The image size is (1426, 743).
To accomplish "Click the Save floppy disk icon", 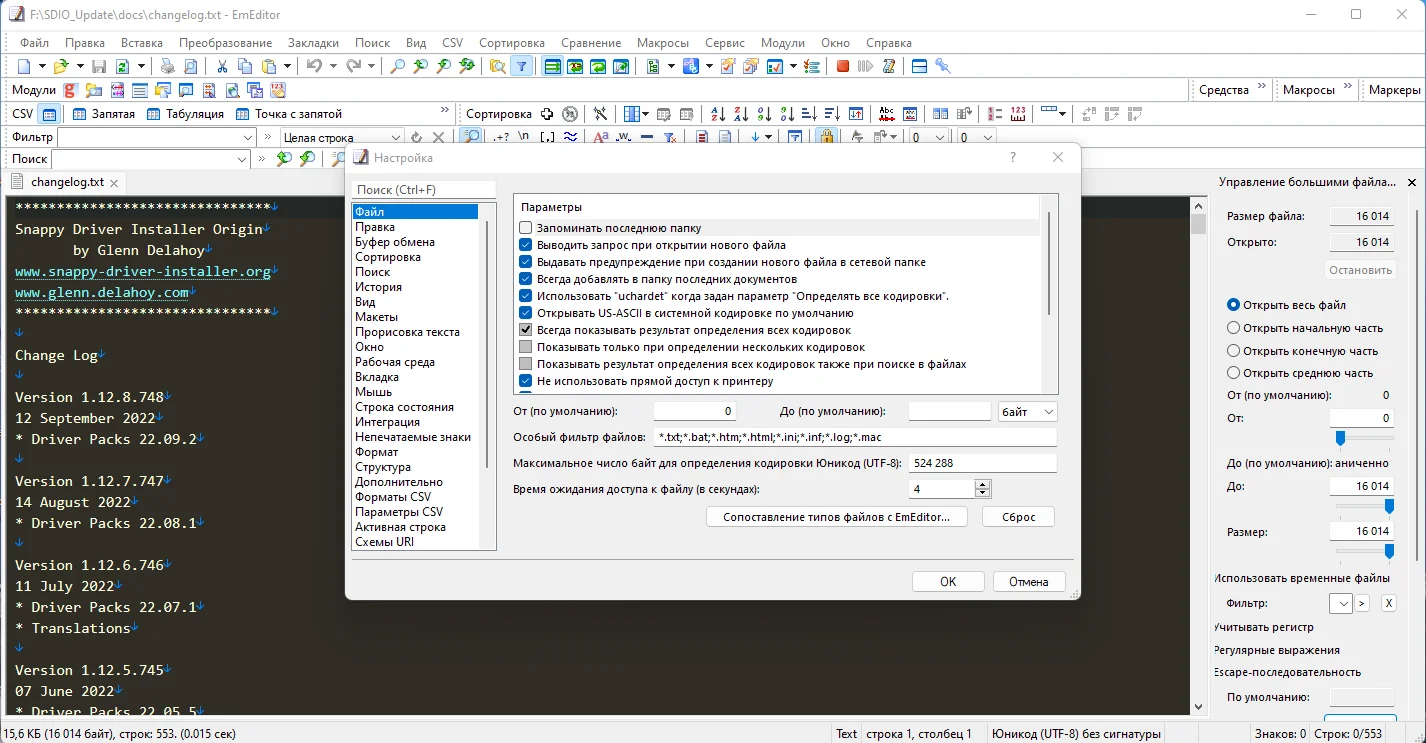I will pyautogui.click(x=99, y=66).
